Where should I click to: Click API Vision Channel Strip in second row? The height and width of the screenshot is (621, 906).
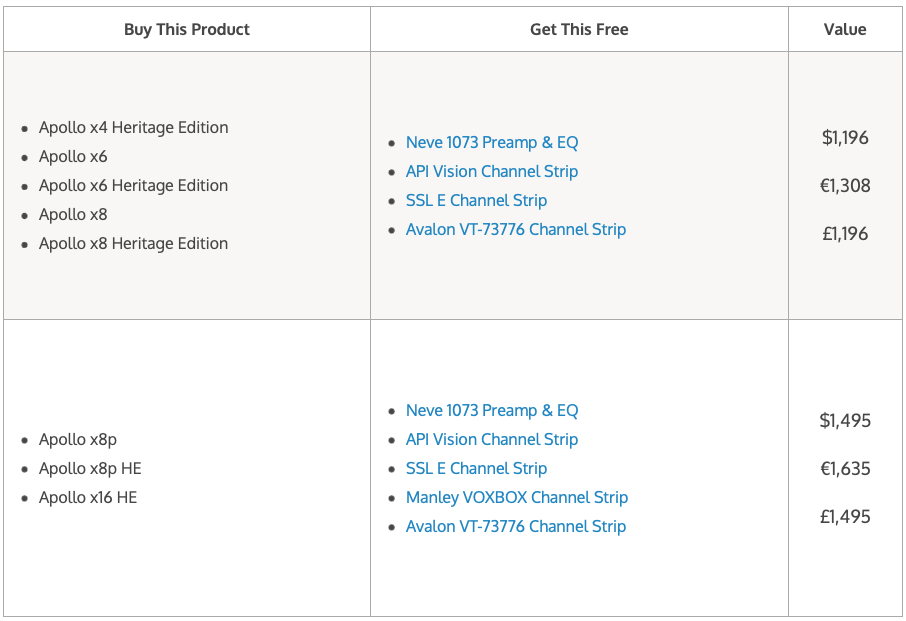click(x=492, y=440)
